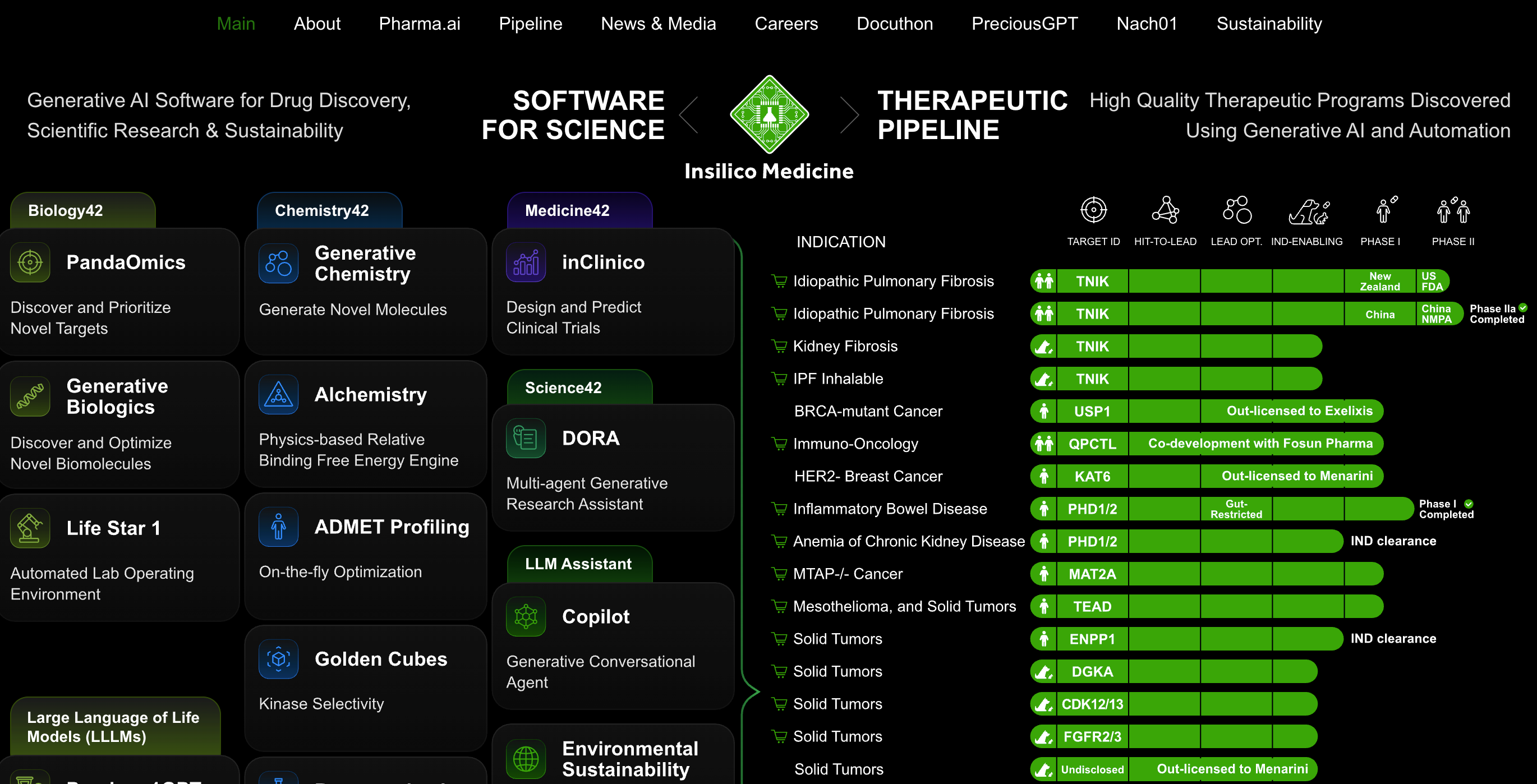Click the LEAD OPT. stage icon
This screenshot has height=784, width=1537.
1236,210
